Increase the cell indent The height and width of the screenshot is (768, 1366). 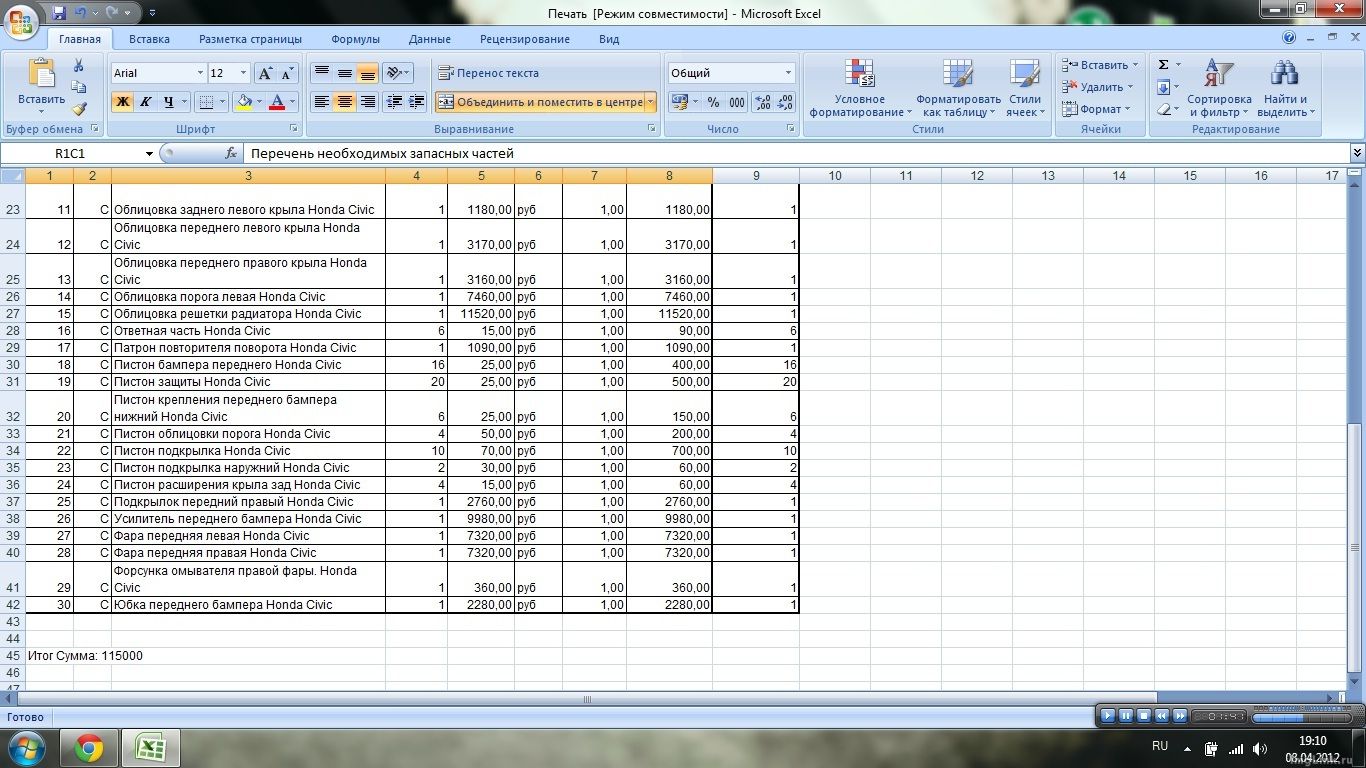point(417,102)
